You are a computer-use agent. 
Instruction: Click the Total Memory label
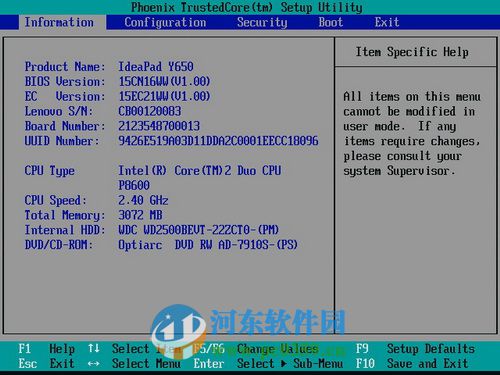point(65,216)
